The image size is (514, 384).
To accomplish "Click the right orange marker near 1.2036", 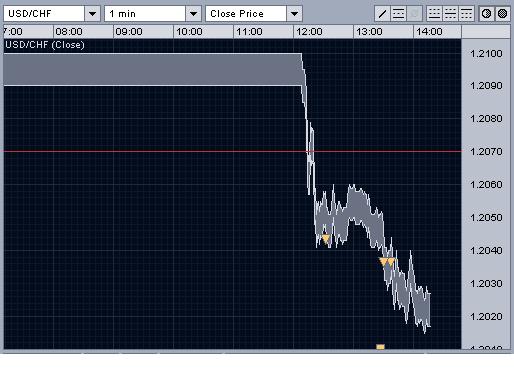I will click(x=391, y=262).
